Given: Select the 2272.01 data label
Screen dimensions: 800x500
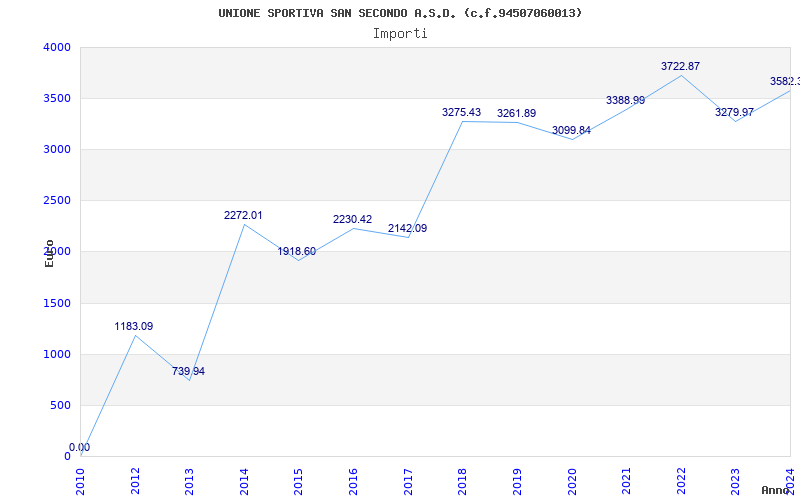Looking at the screenshot, I should click(243, 215).
